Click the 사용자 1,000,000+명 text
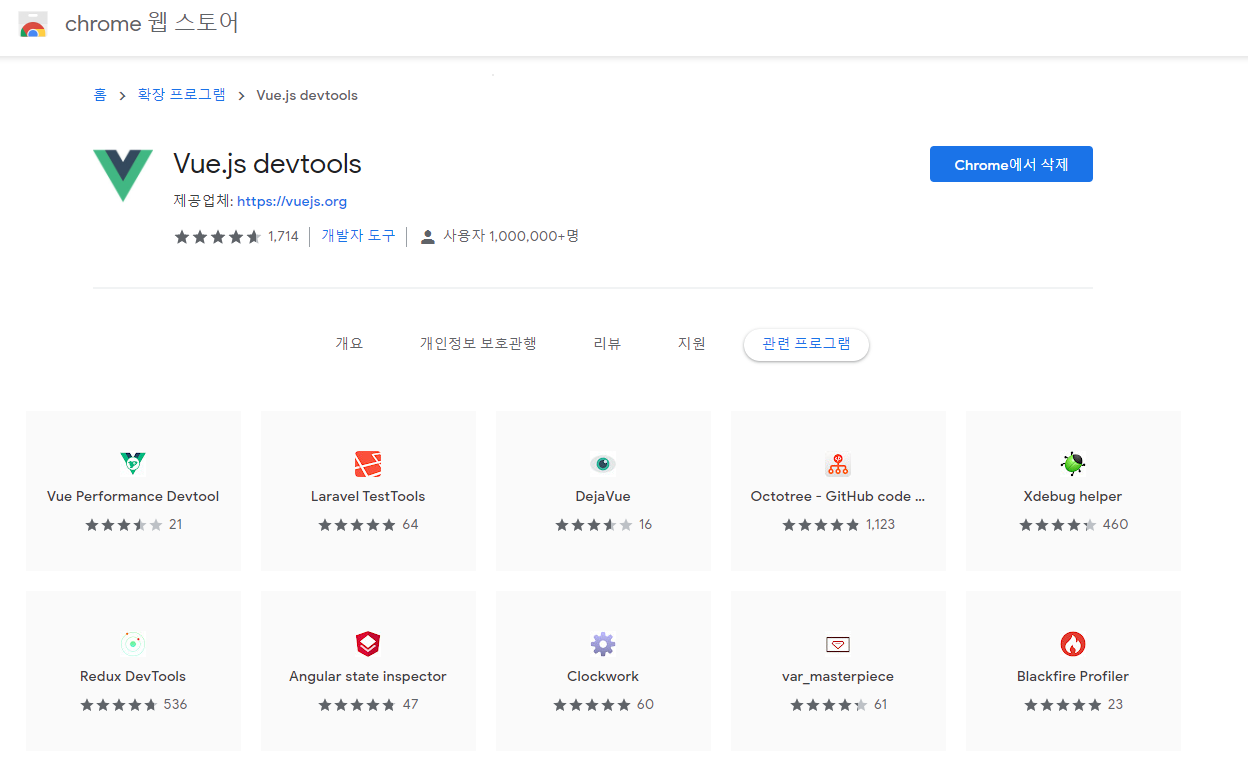The image size is (1248, 764). [511, 236]
